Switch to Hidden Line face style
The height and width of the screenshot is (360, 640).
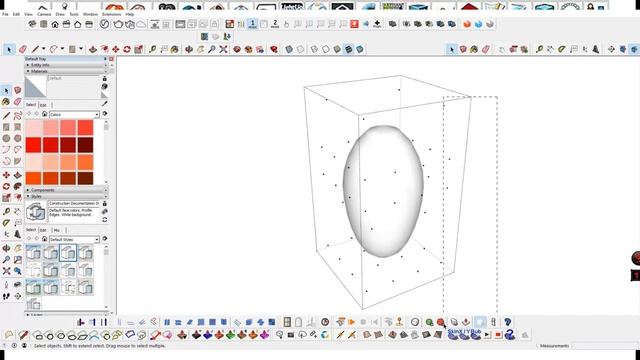[x=326, y=49]
